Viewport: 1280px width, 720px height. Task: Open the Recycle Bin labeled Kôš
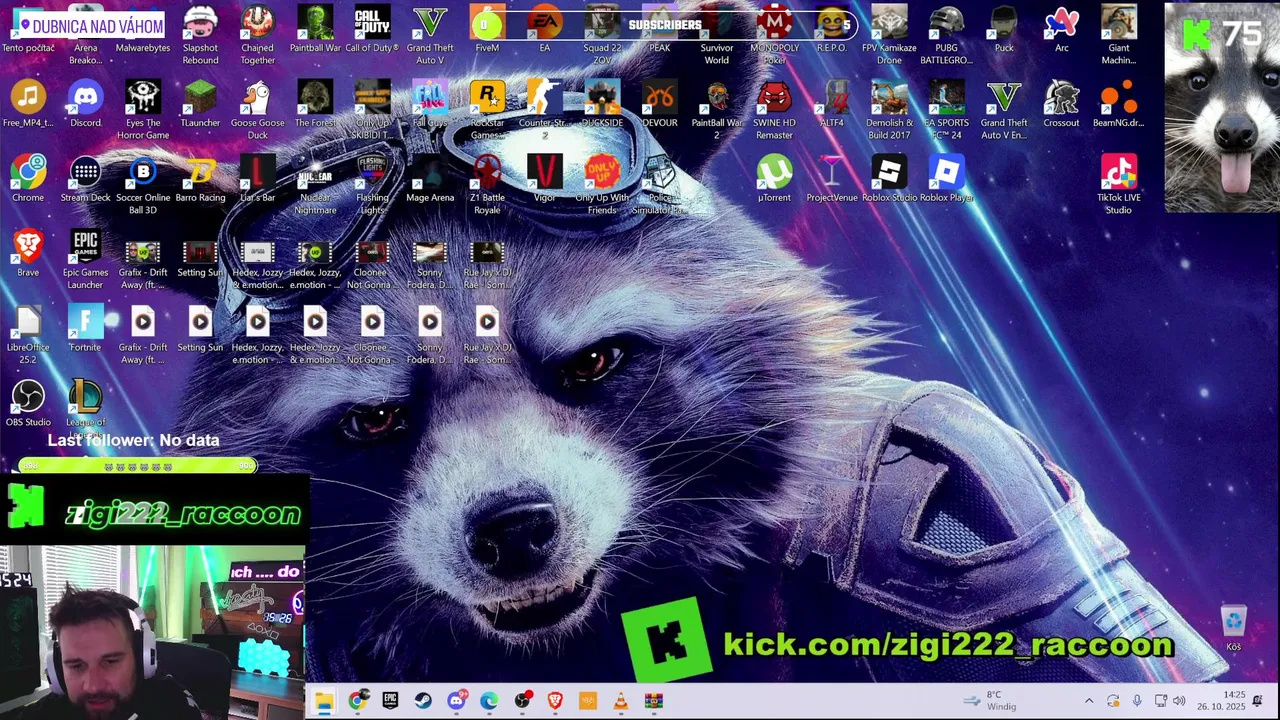pos(1233,629)
